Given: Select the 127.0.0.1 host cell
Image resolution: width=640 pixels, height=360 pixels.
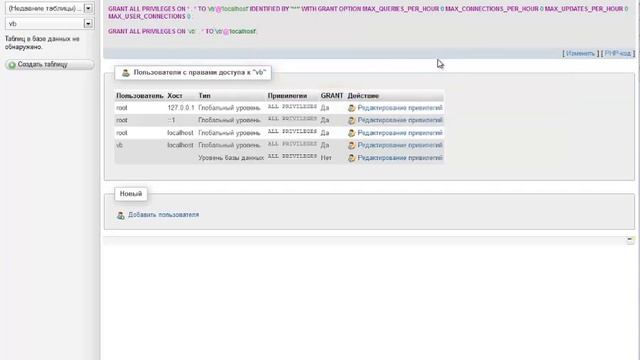Looking at the screenshot, I should pos(181,108).
